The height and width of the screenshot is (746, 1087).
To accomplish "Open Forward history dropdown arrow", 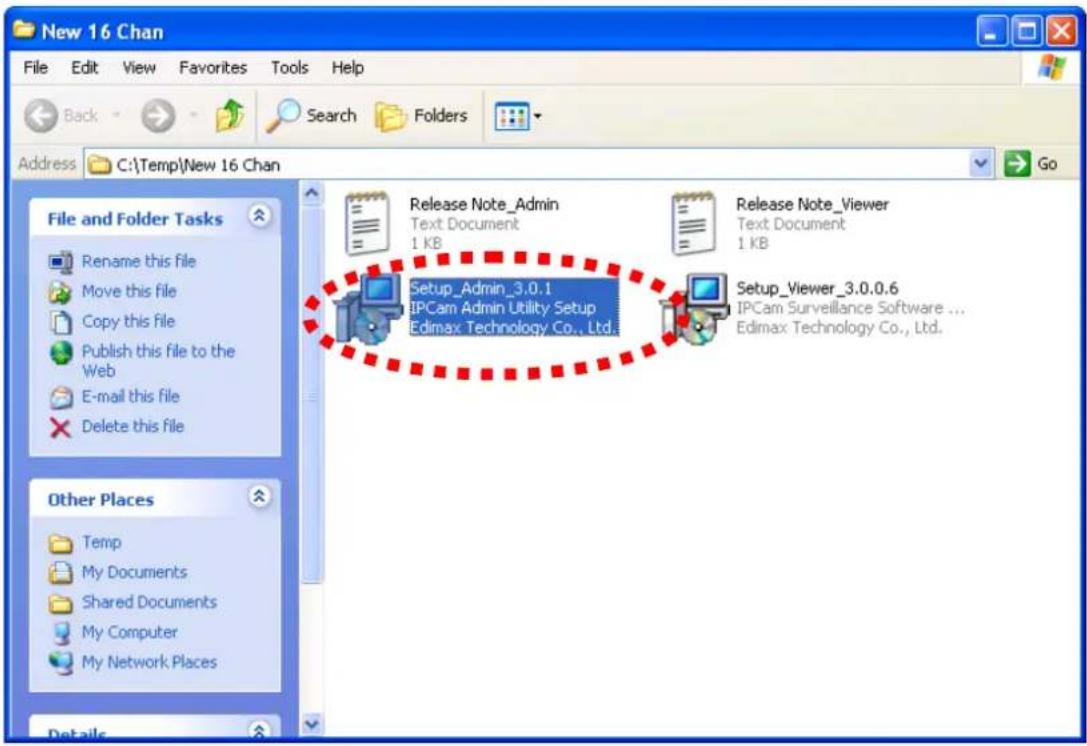I will [x=193, y=116].
